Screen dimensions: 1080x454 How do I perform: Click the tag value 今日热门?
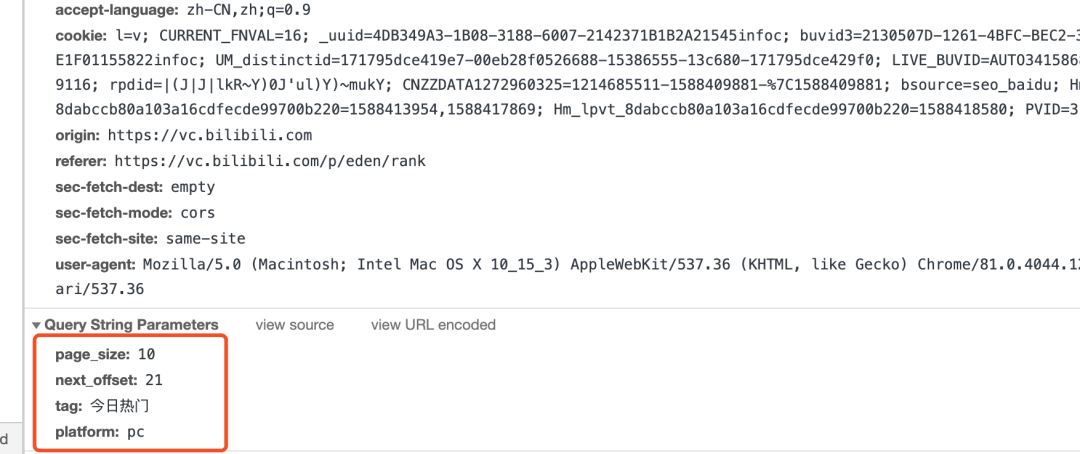120,406
